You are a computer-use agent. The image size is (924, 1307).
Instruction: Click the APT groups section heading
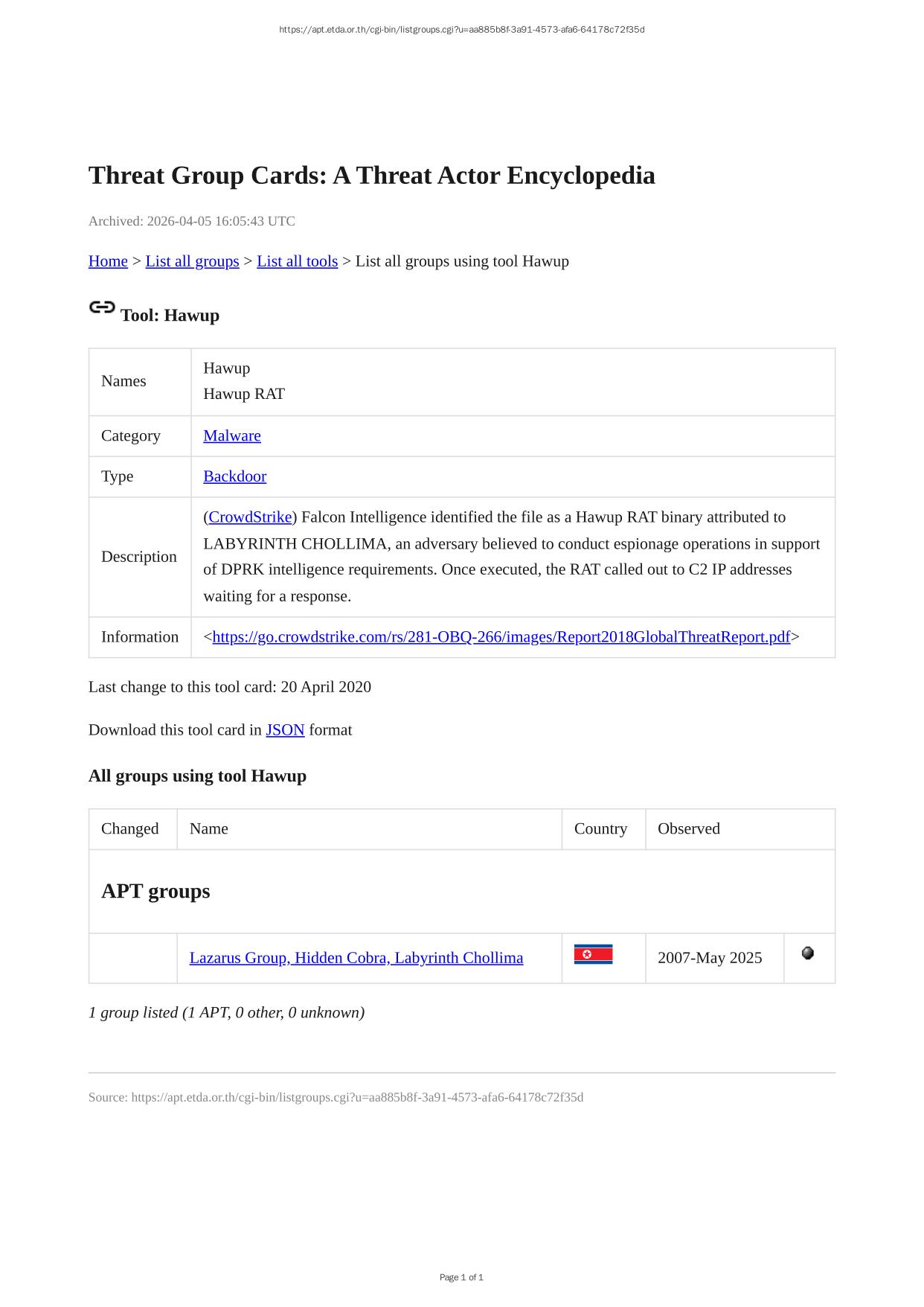(155, 891)
